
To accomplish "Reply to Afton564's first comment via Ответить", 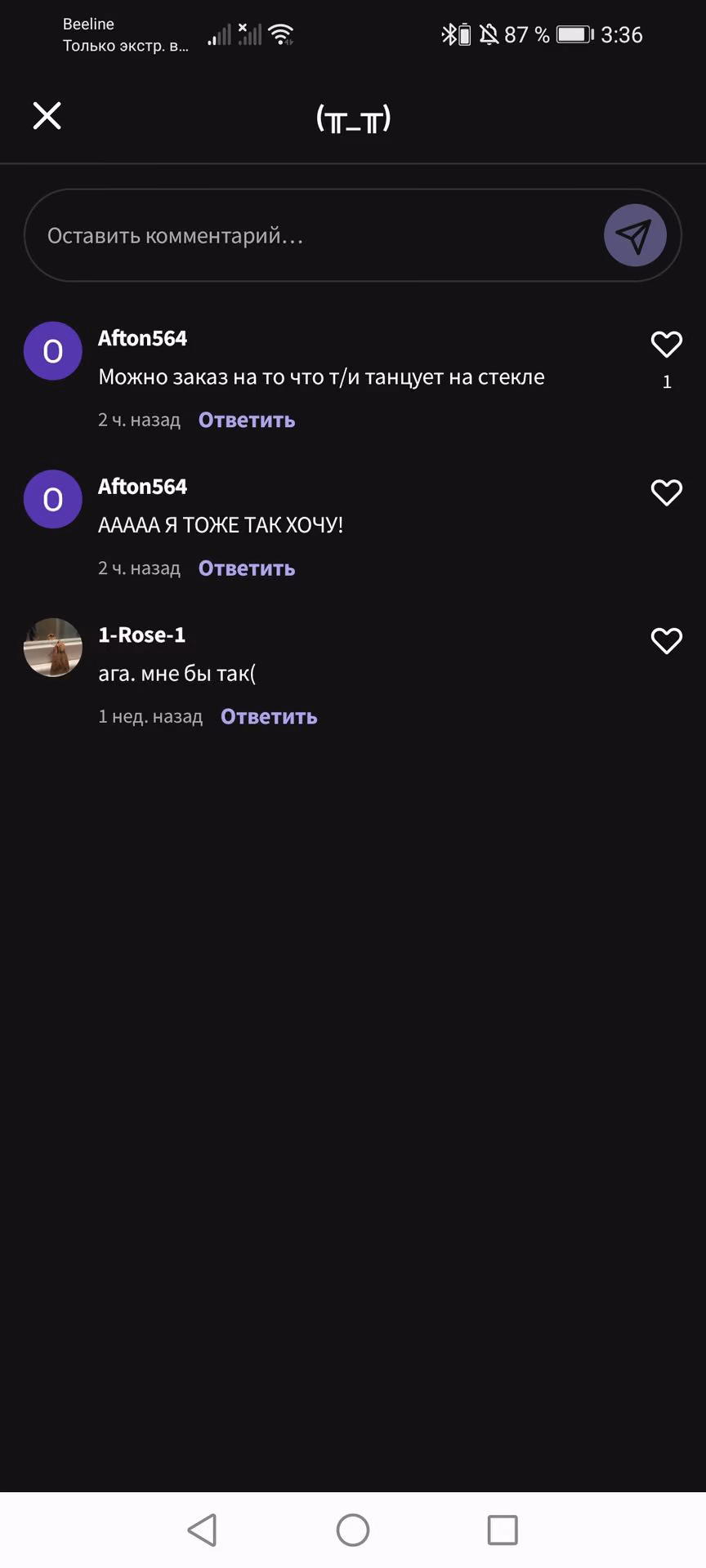I will [247, 420].
